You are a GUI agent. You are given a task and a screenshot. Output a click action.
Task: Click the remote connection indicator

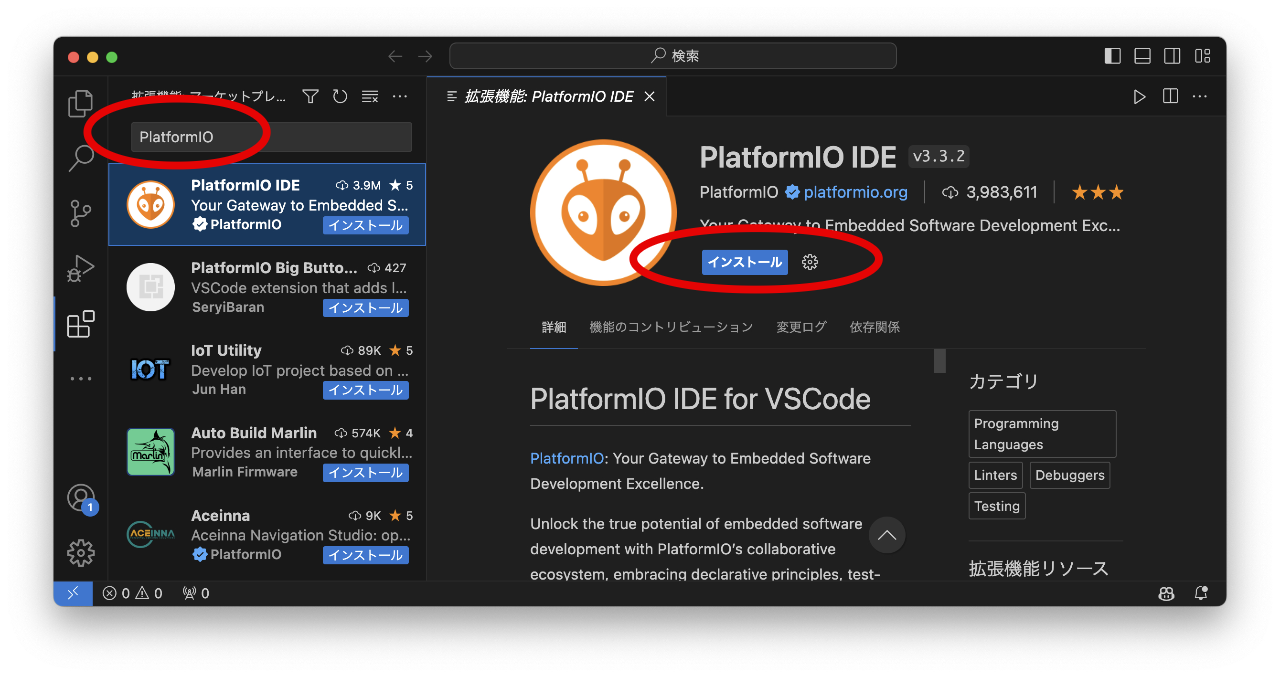(x=72, y=593)
